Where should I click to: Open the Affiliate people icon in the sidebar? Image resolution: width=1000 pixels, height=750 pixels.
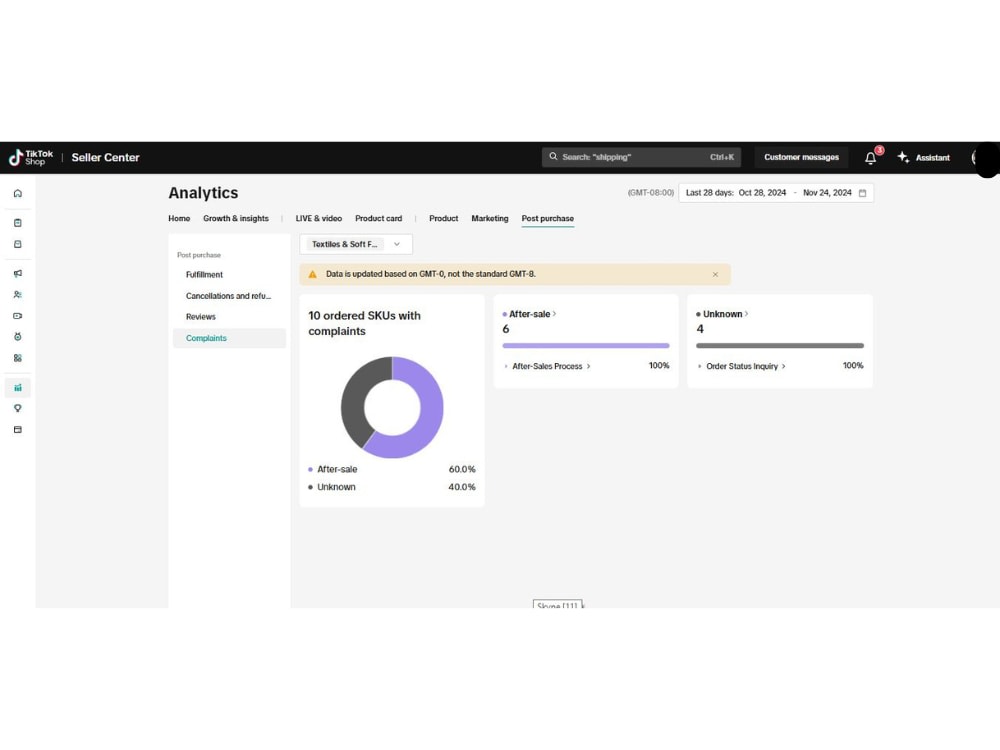pyautogui.click(x=18, y=295)
